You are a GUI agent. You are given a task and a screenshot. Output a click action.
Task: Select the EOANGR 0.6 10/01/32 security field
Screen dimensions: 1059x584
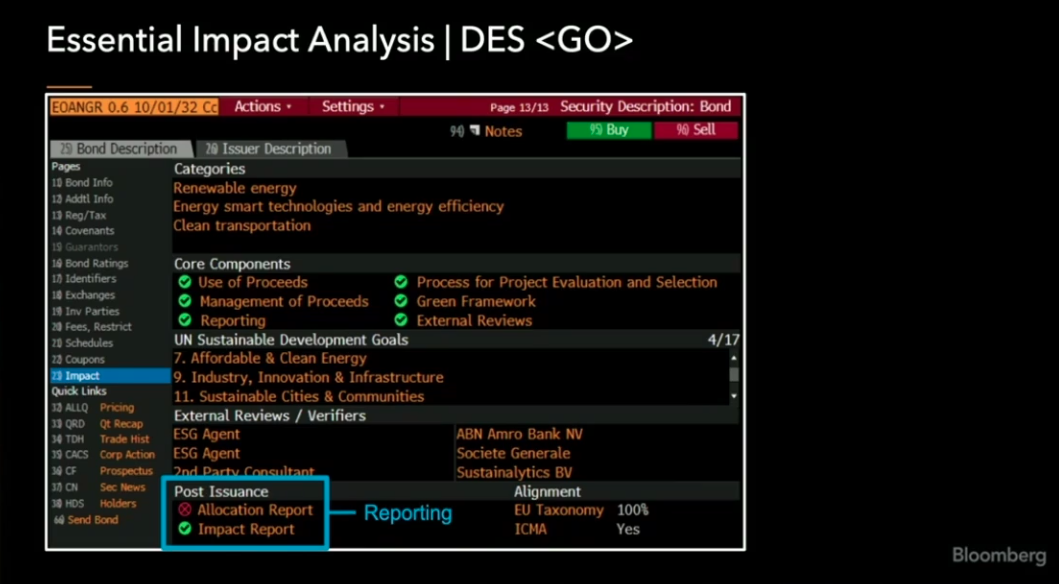click(134, 107)
